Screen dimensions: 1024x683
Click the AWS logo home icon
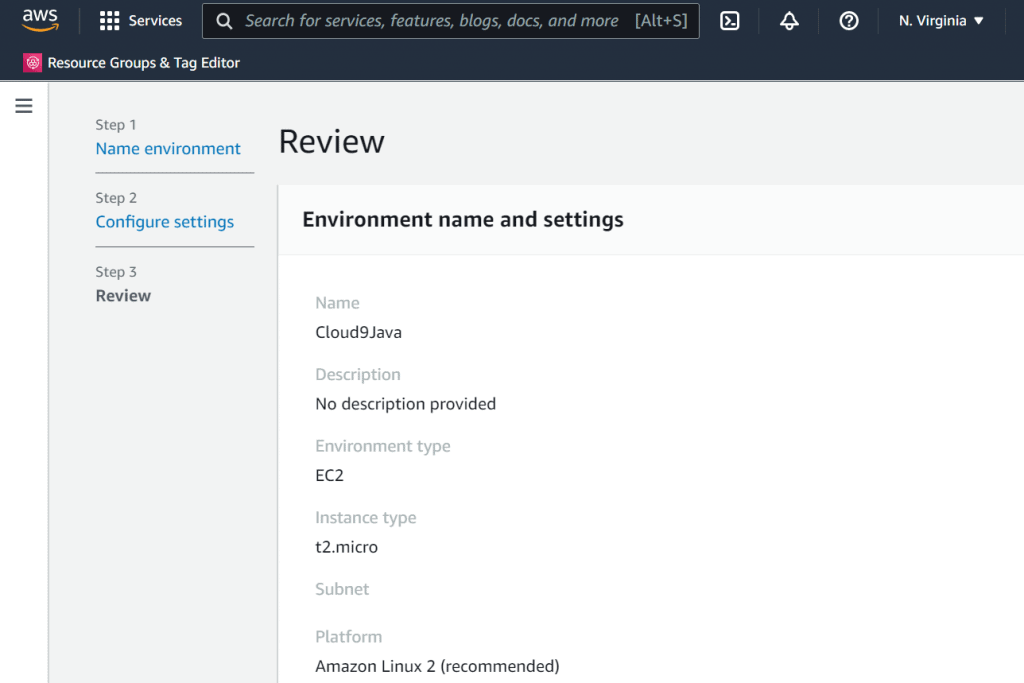pyautogui.click(x=40, y=20)
